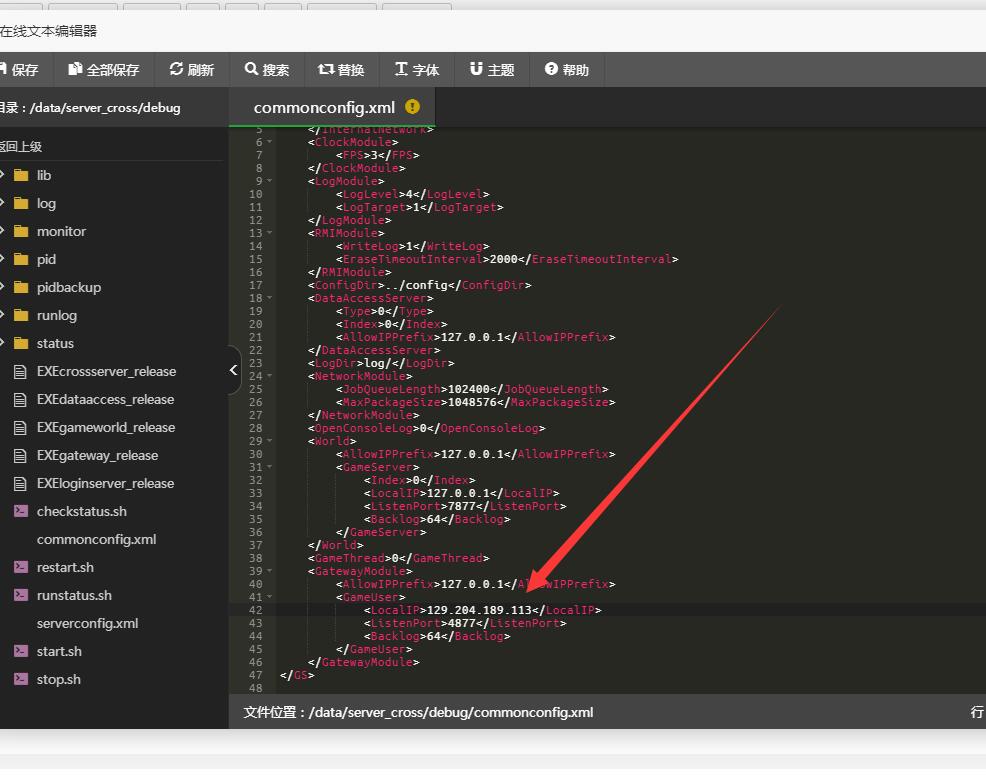Click the Save All (全部保存) toolbar icon

(x=75, y=69)
